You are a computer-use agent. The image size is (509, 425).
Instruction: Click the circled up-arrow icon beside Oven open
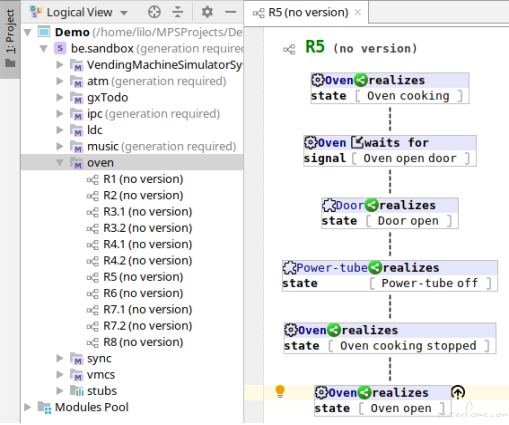click(458, 392)
